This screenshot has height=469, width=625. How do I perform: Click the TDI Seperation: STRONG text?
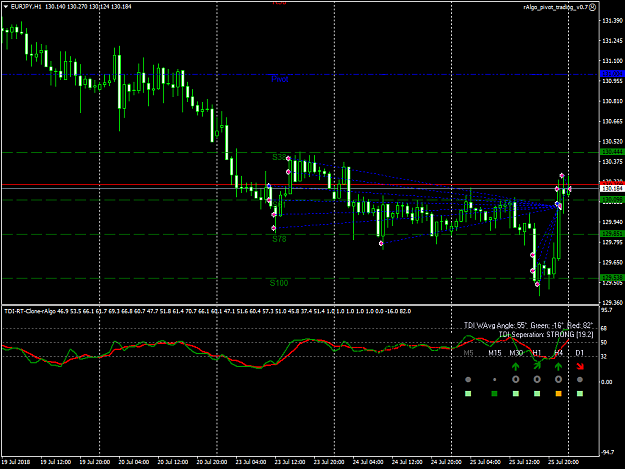(x=546, y=335)
